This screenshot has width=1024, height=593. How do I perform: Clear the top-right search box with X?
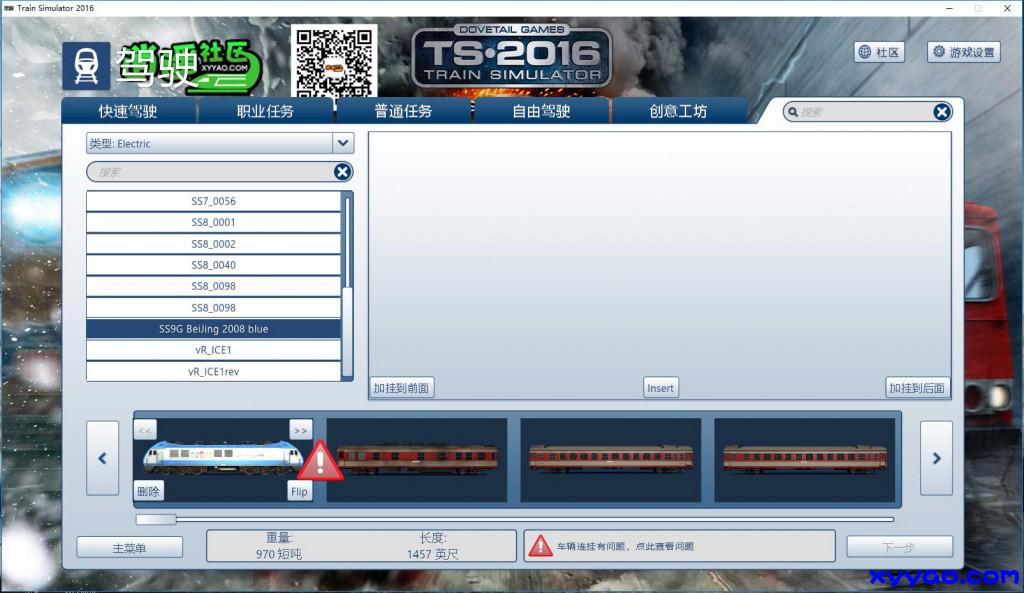(x=941, y=112)
